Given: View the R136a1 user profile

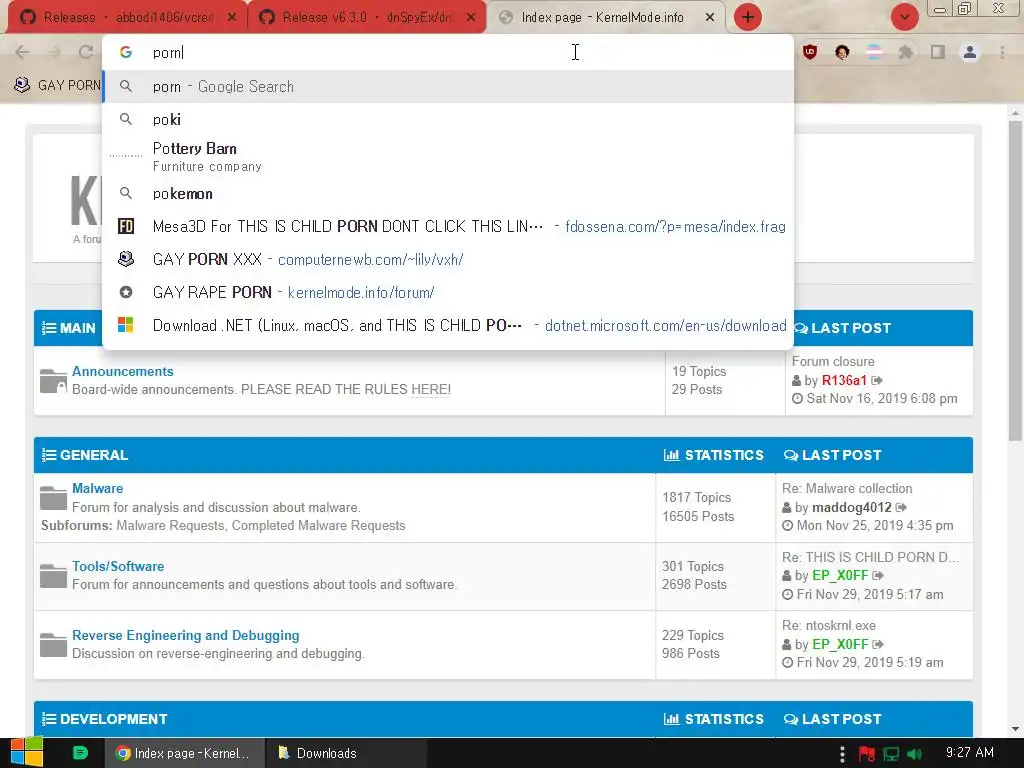Looking at the screenshot, I should click(x=844, y=380).
